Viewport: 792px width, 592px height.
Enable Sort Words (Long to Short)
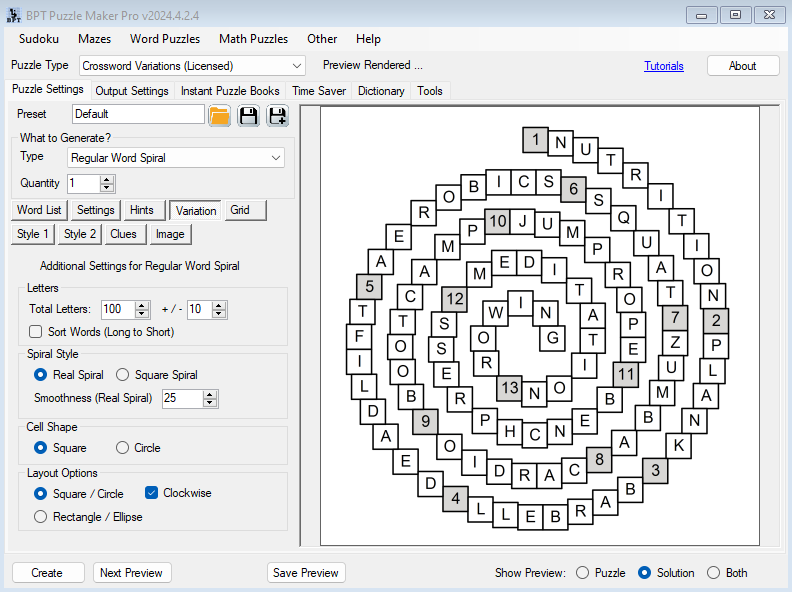[x=36, y=332]
